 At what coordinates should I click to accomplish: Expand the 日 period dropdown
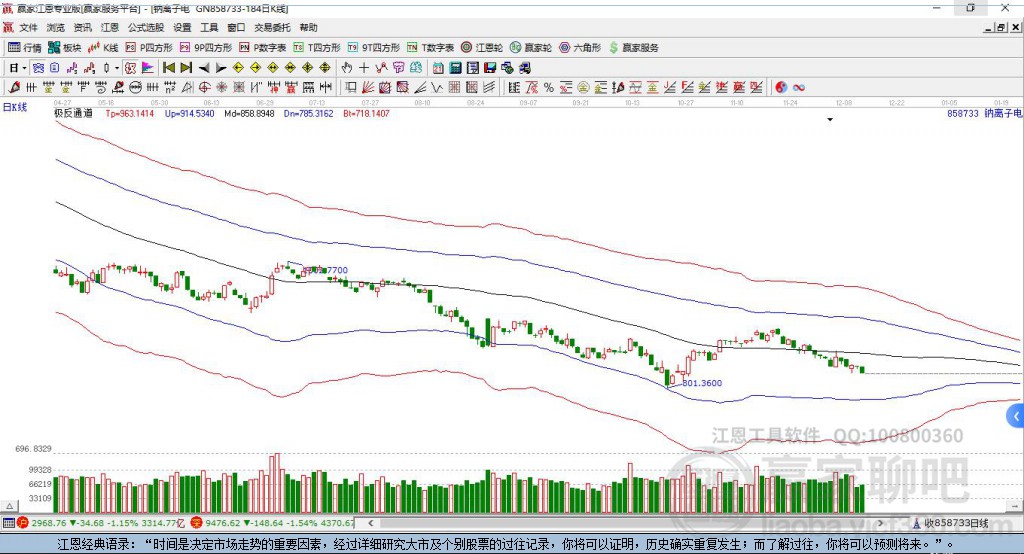[x=24, y=67]
